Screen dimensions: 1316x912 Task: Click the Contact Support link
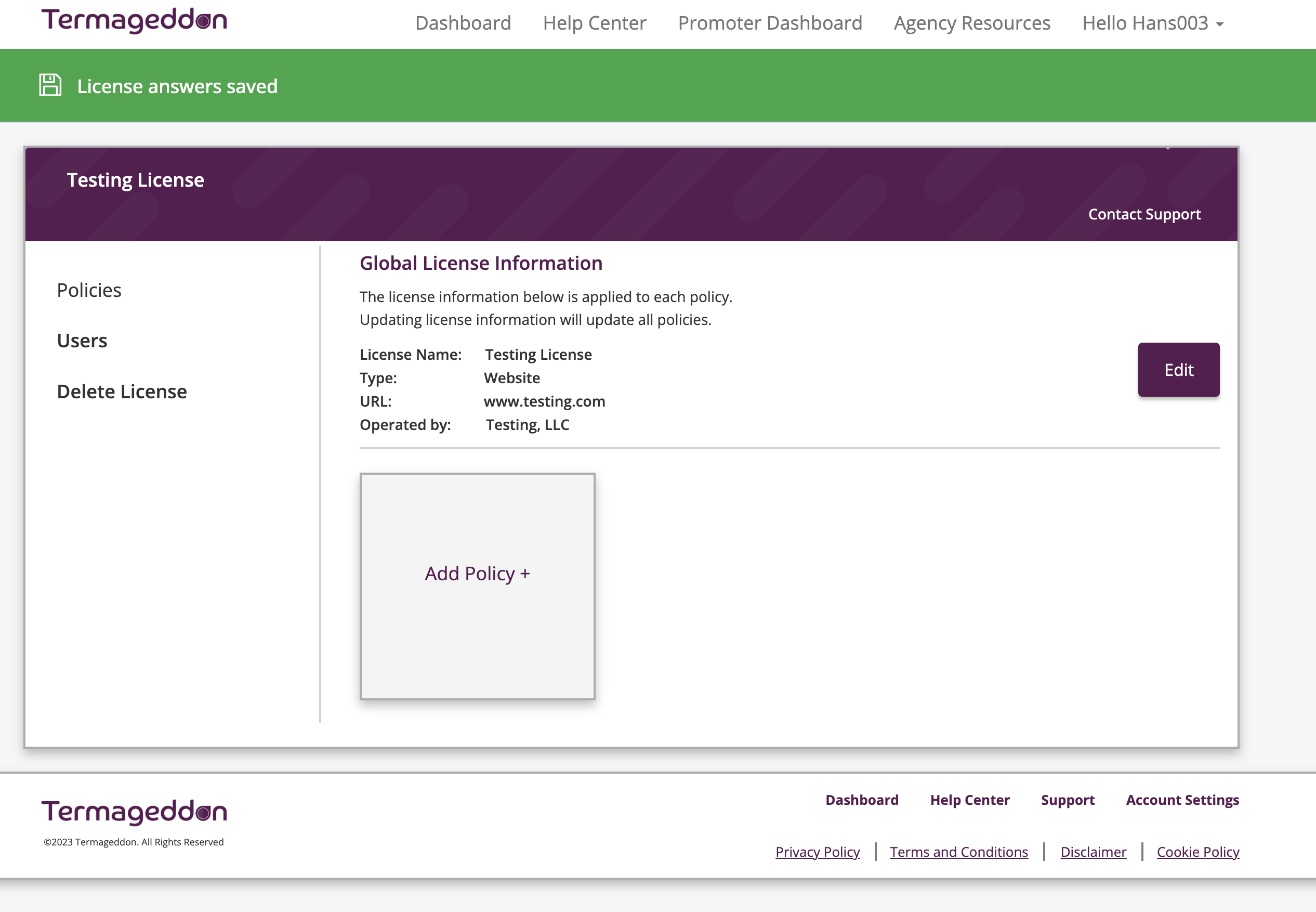pos(1144,214)
